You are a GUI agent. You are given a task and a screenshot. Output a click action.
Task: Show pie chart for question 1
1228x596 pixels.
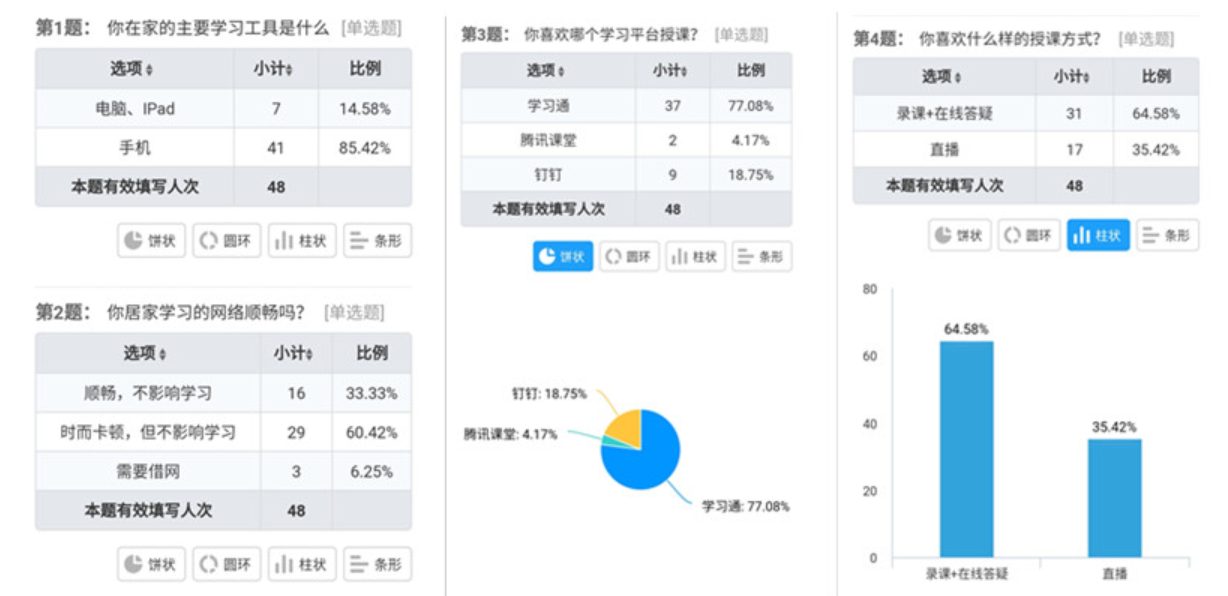[151, 240]
